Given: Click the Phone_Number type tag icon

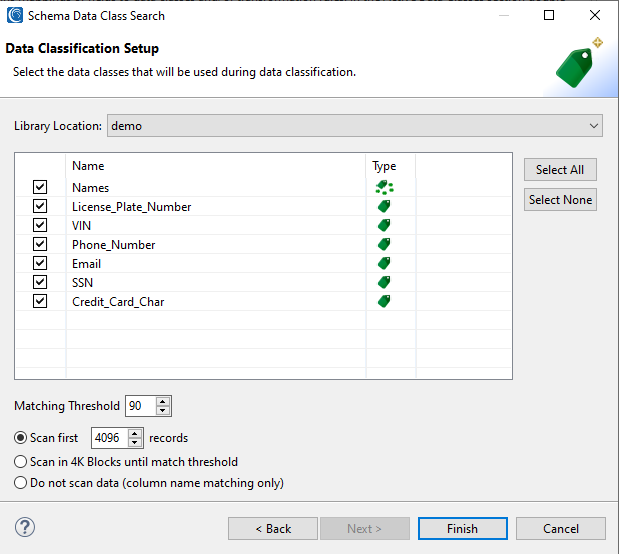Looking at the screenshot, I should tap(384, 244).
